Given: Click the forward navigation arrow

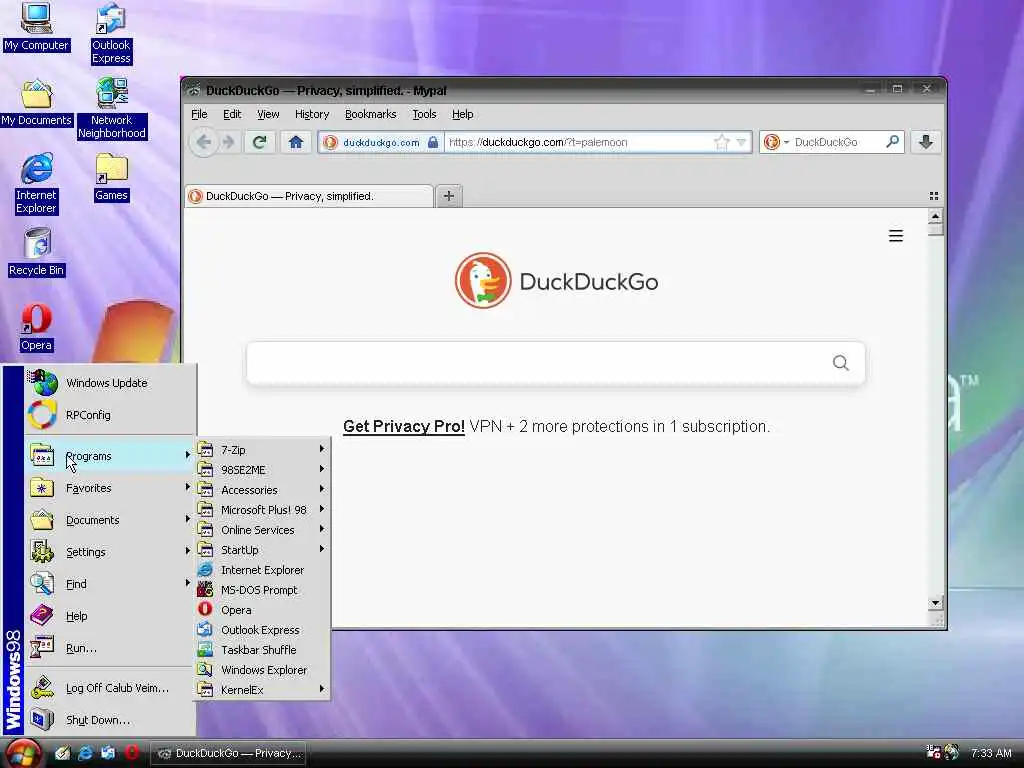Looking at the screenshot, I should point(228,142).
